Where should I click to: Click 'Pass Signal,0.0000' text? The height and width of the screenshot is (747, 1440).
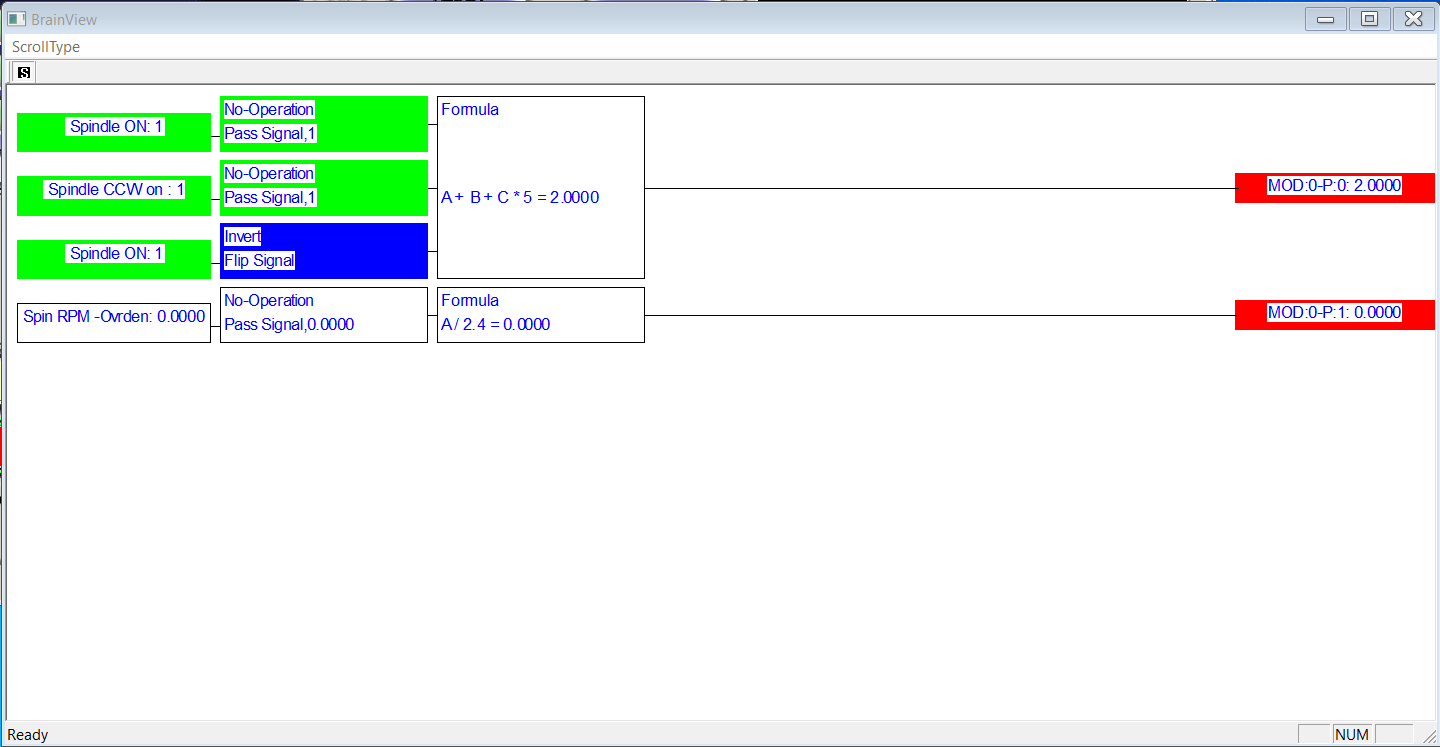[289, 324]
